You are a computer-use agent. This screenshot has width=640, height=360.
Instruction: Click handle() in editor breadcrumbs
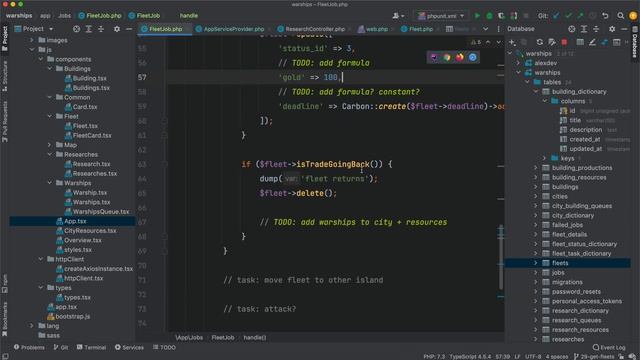pyautogui.click(x=255, y=338)
